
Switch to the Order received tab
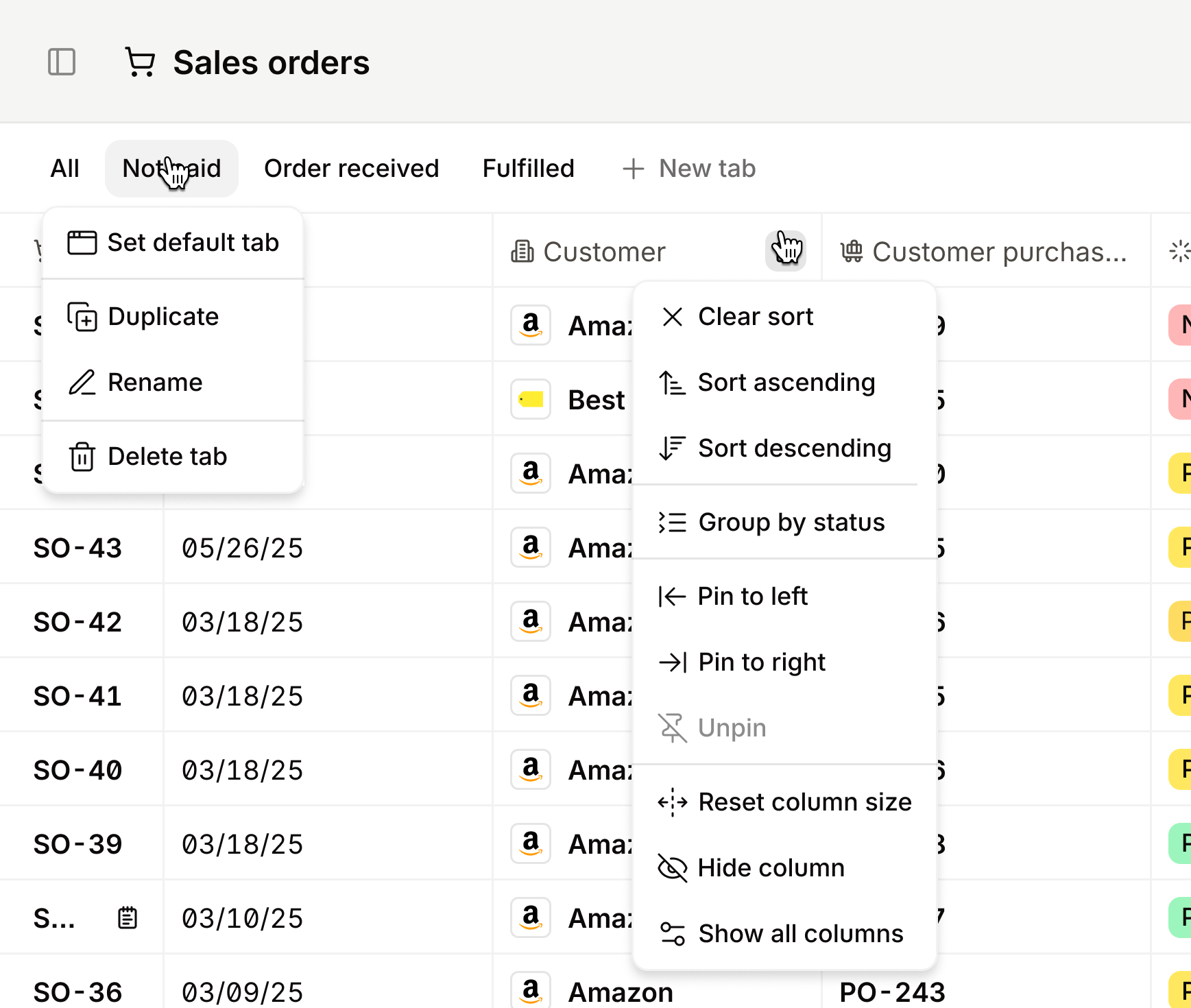point(351,169)
